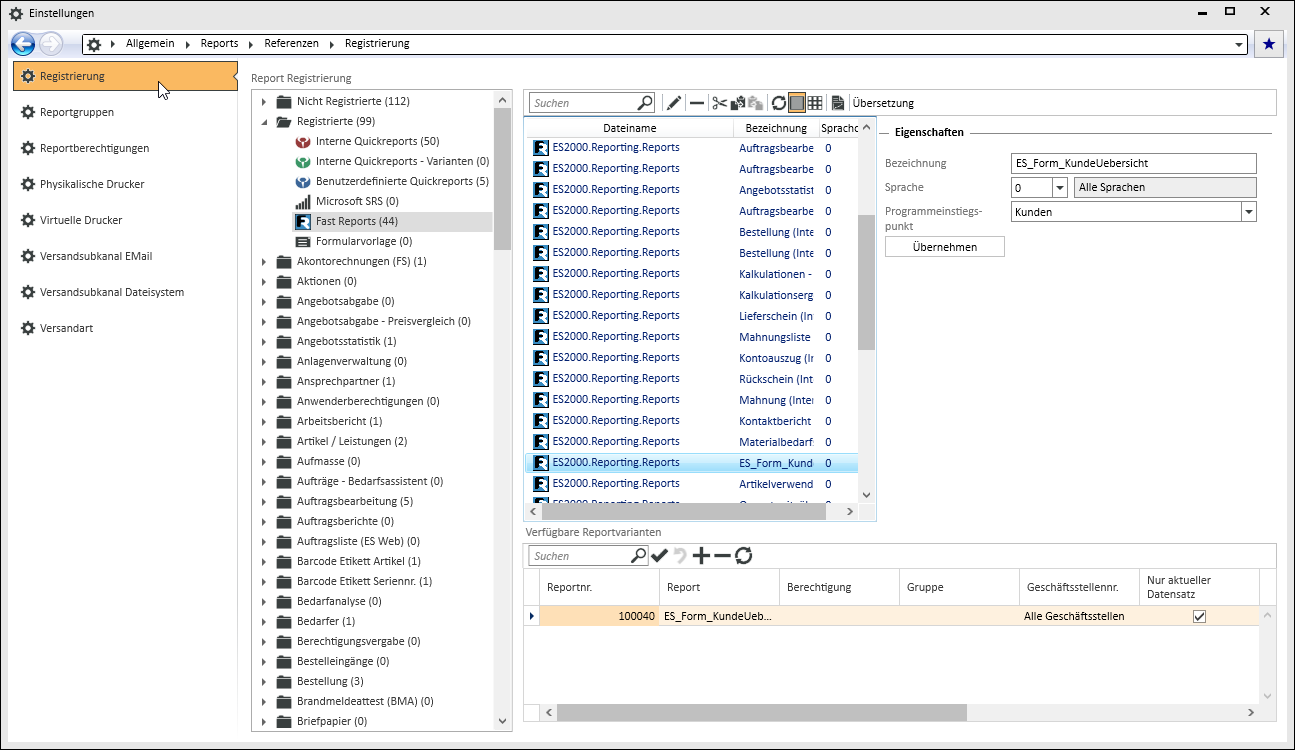Click the back navigation arrow
Screen dimensions: 1295x750
point(23,44)
